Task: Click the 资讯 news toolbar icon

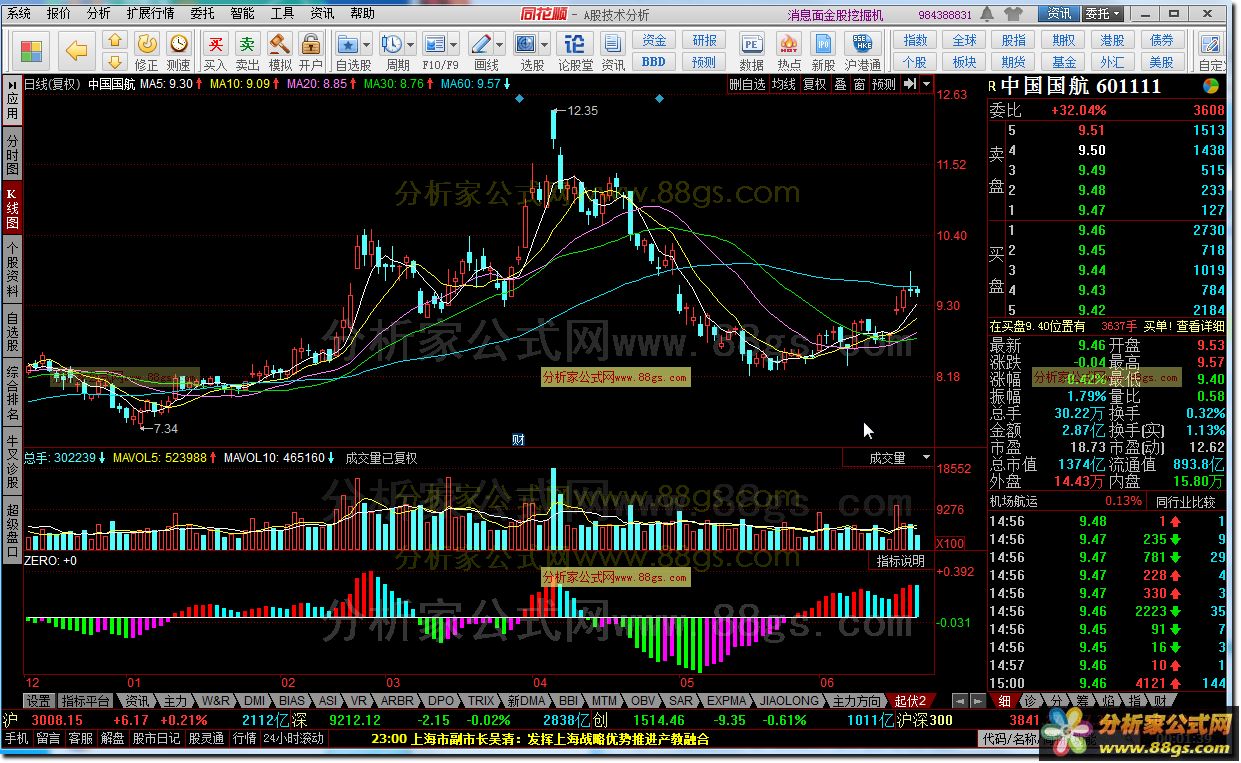Action: pos(613,50)
